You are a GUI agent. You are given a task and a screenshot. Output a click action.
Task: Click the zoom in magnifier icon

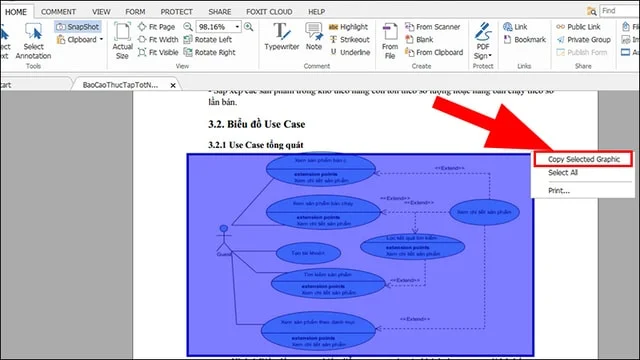[248, 27]
